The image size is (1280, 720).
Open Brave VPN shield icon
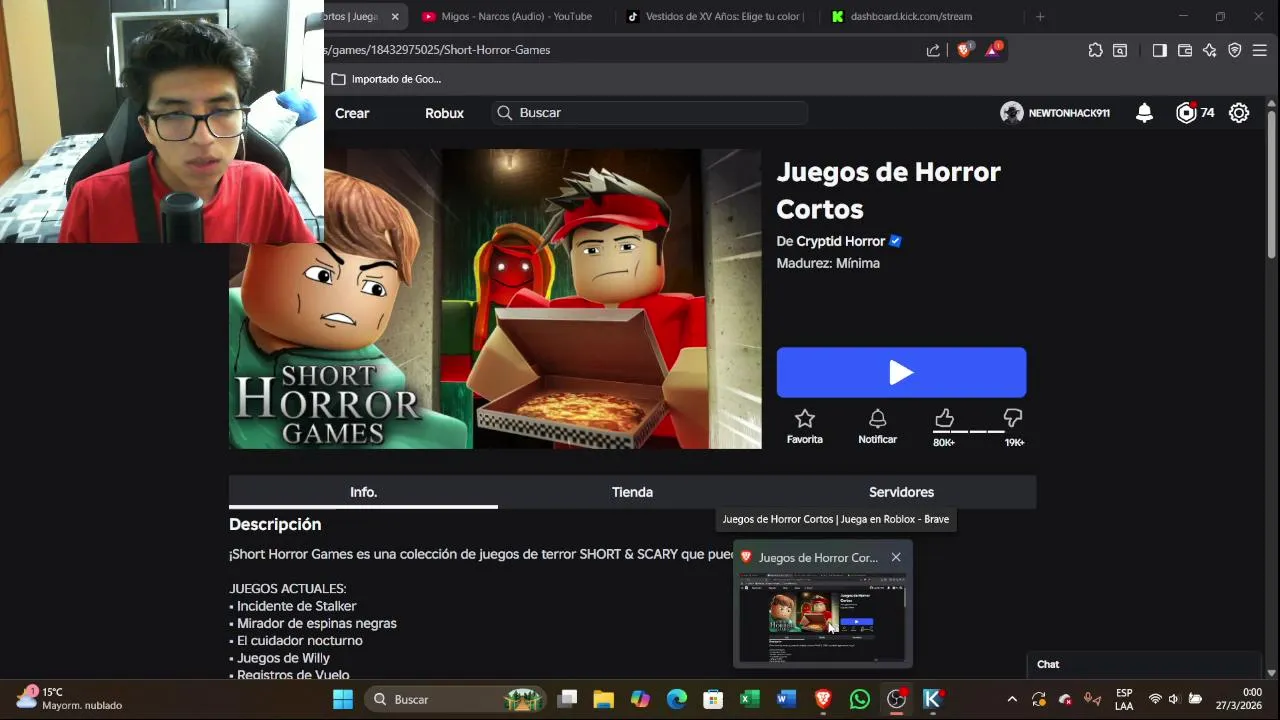click(1235, 50)
